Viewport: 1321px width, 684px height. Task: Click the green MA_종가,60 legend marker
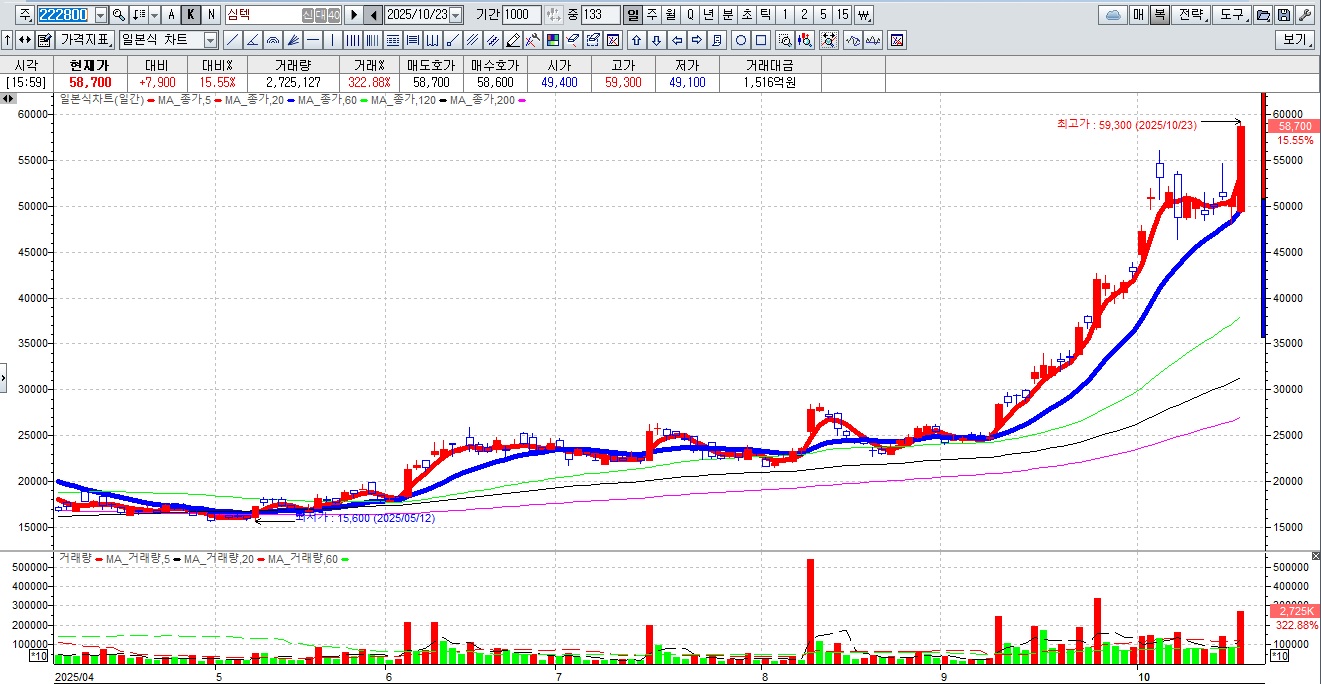point(364,100)
